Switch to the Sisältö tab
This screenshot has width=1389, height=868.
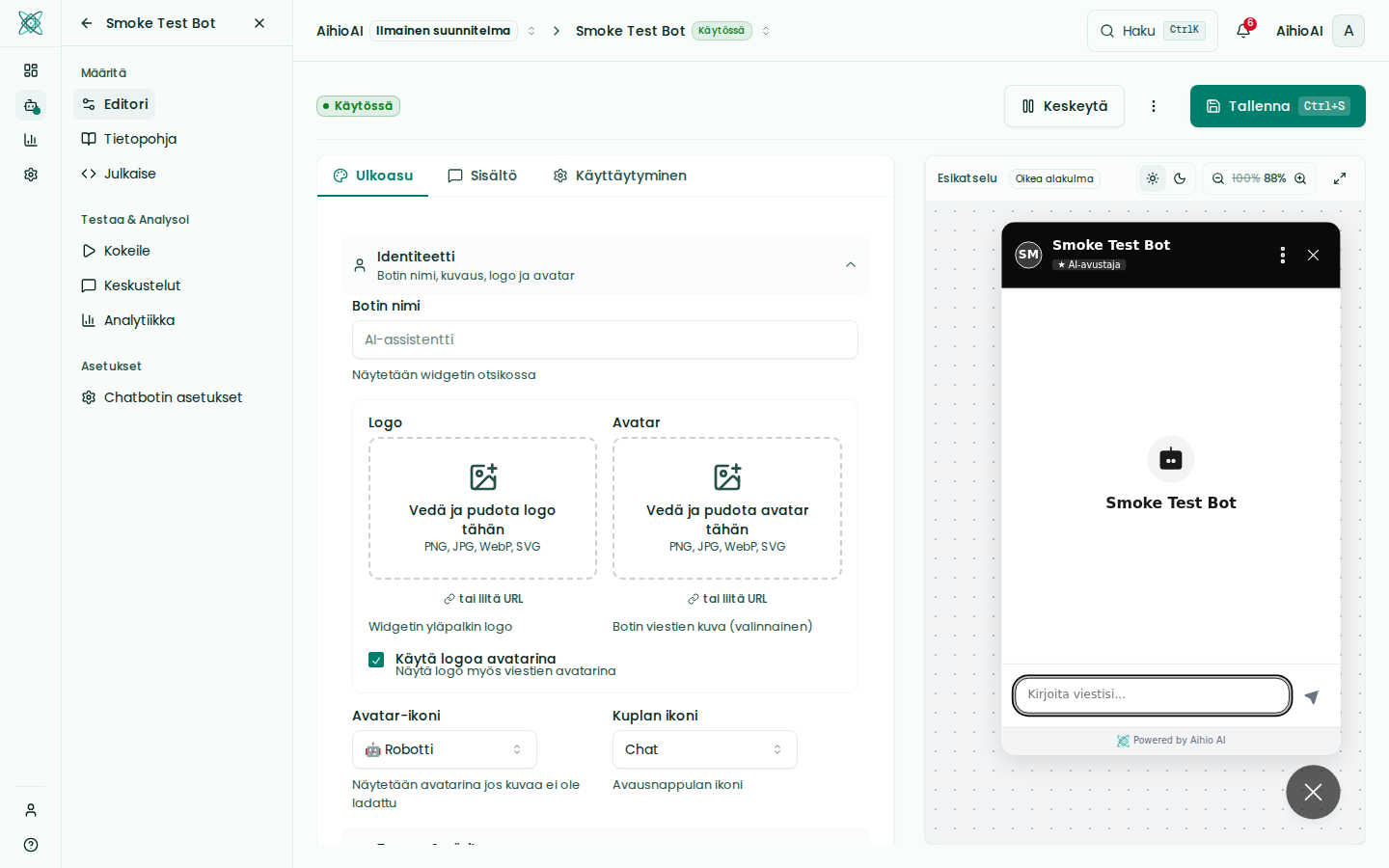click(482, 176)
